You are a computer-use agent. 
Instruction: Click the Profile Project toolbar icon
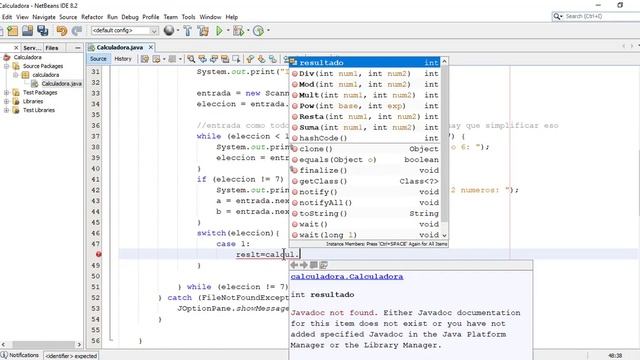(x=258, y=31)
